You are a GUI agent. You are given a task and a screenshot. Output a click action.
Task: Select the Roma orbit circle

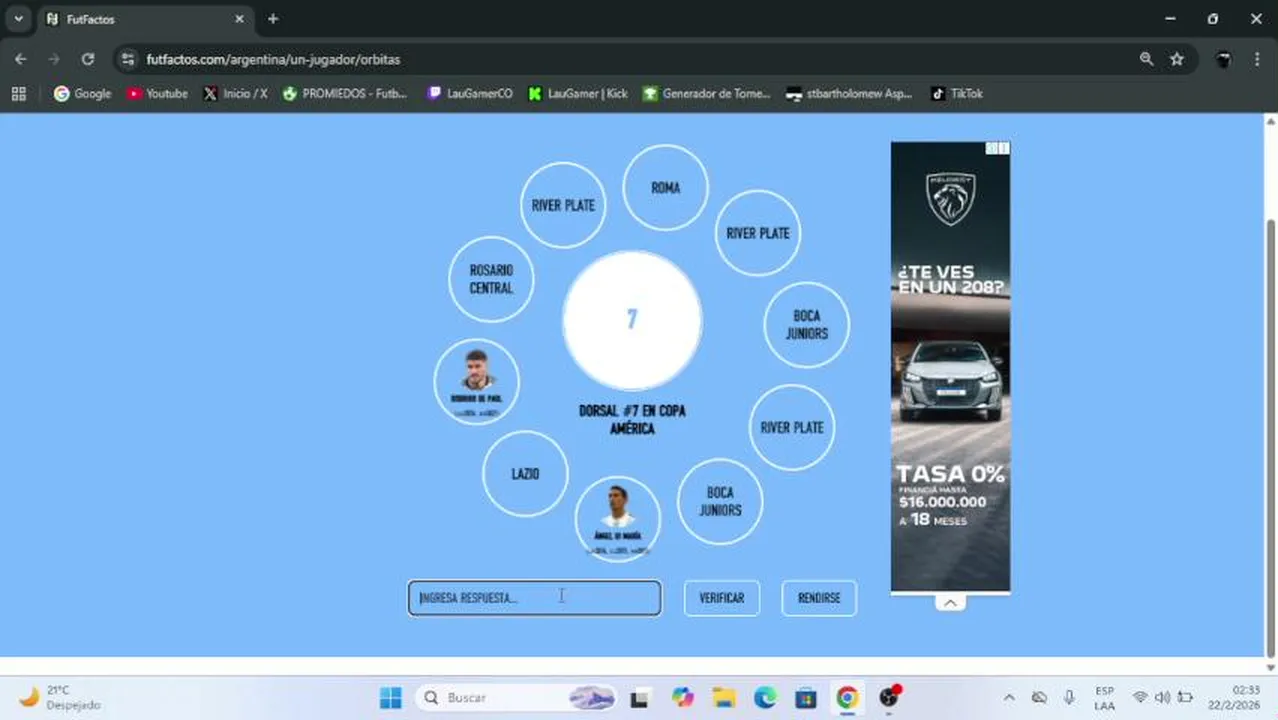pos(665,187)
